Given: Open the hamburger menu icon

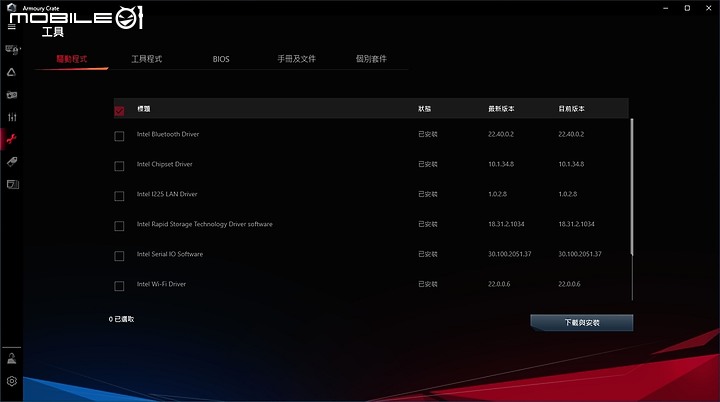Looking at the screenshot, I should pyautogui.click(x=12, y=27).
